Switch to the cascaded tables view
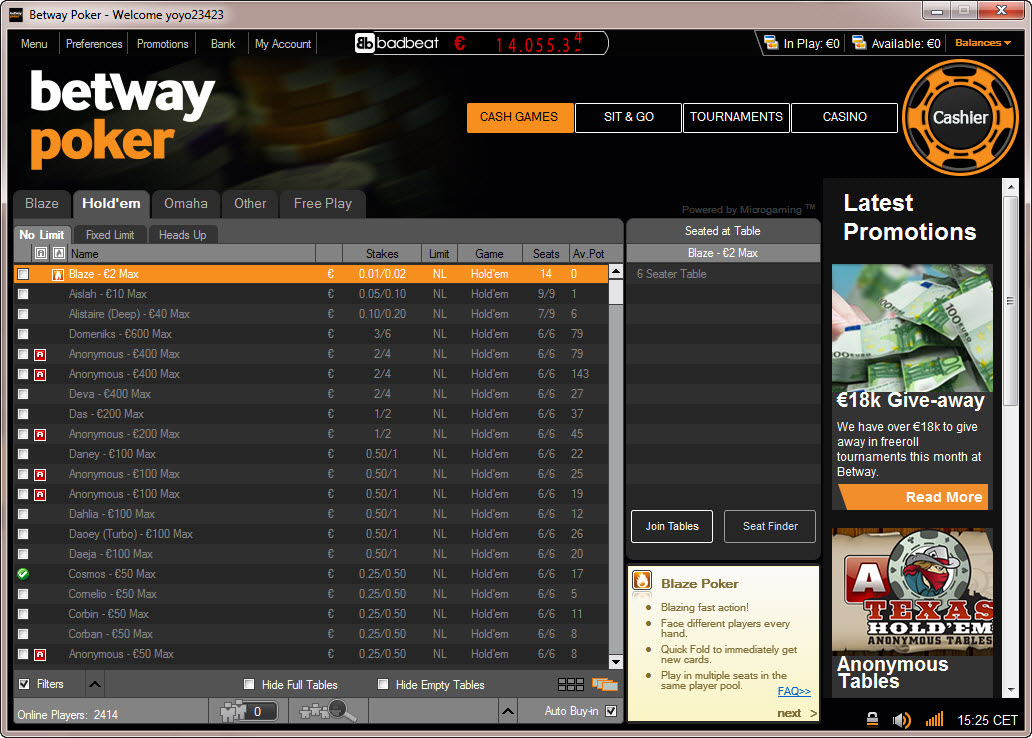Viewport: 1032px width, 738px height. pos(605,685)
